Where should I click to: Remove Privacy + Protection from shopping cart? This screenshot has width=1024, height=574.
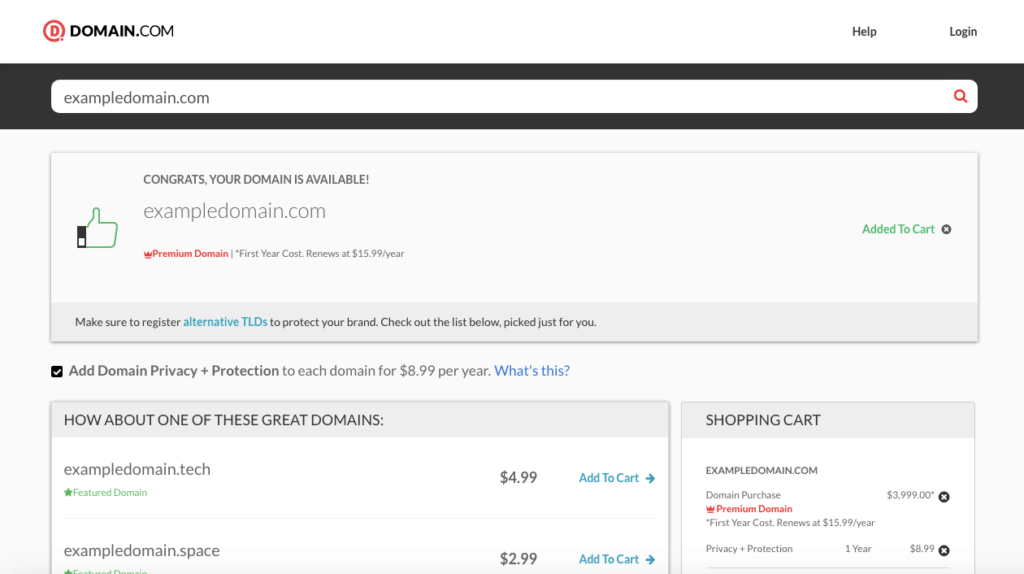[x=944, y=550]
